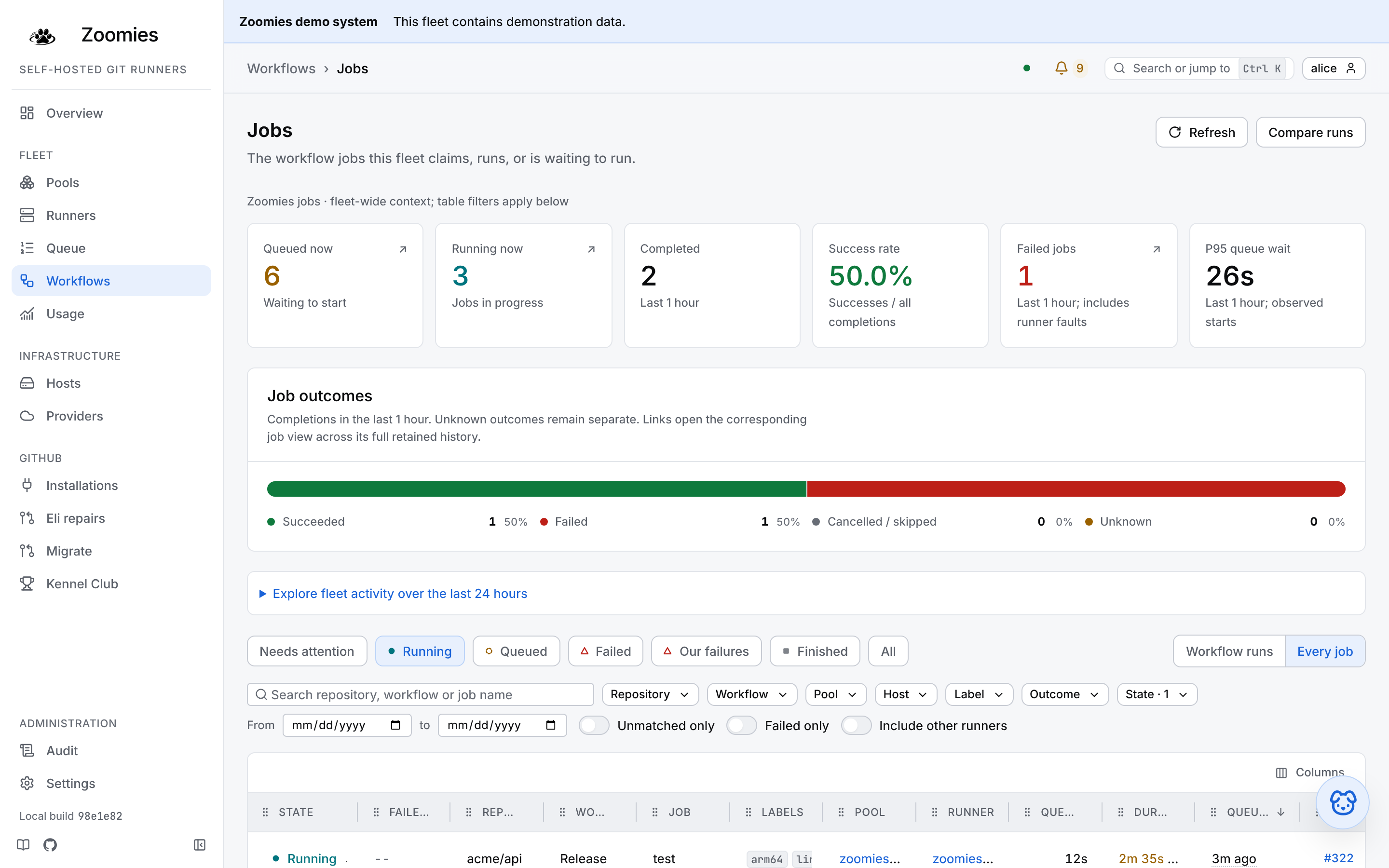Select the Needs attention filter chip

tap(307, 651)
